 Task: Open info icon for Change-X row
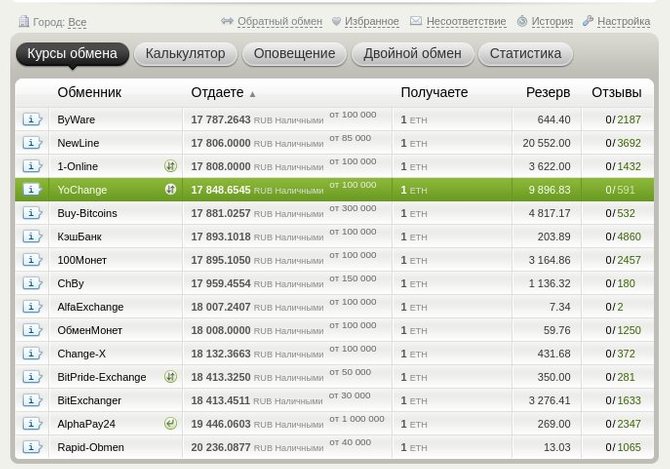(x=32, y=353)
